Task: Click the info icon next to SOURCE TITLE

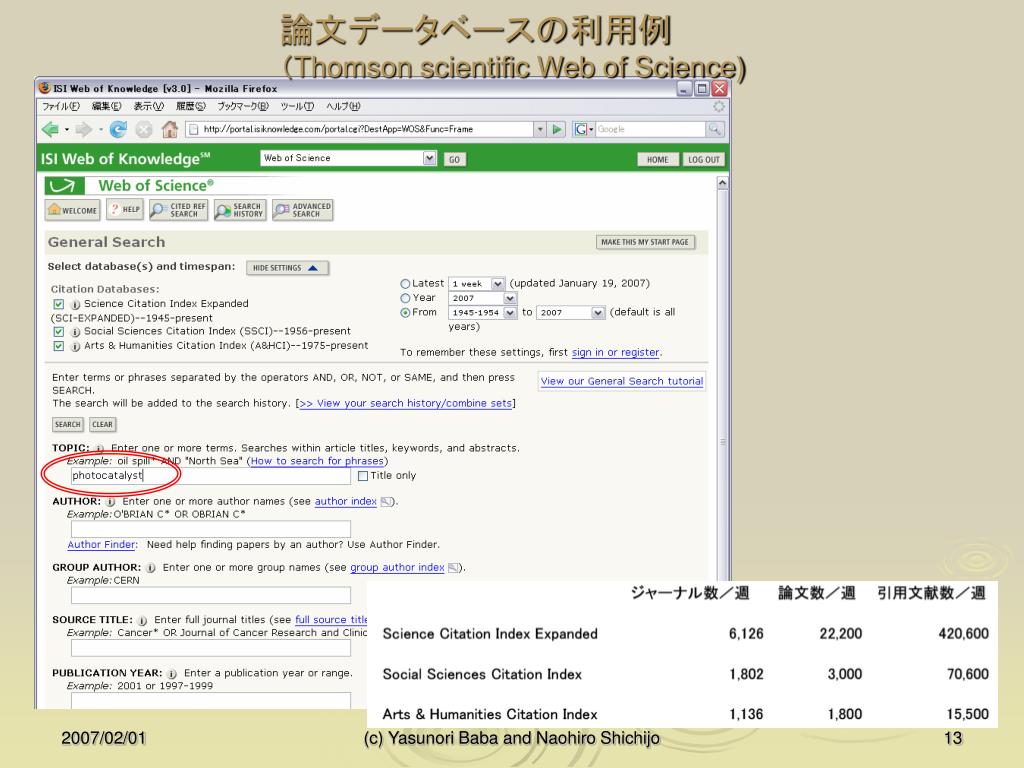Action: coord(142,620)
